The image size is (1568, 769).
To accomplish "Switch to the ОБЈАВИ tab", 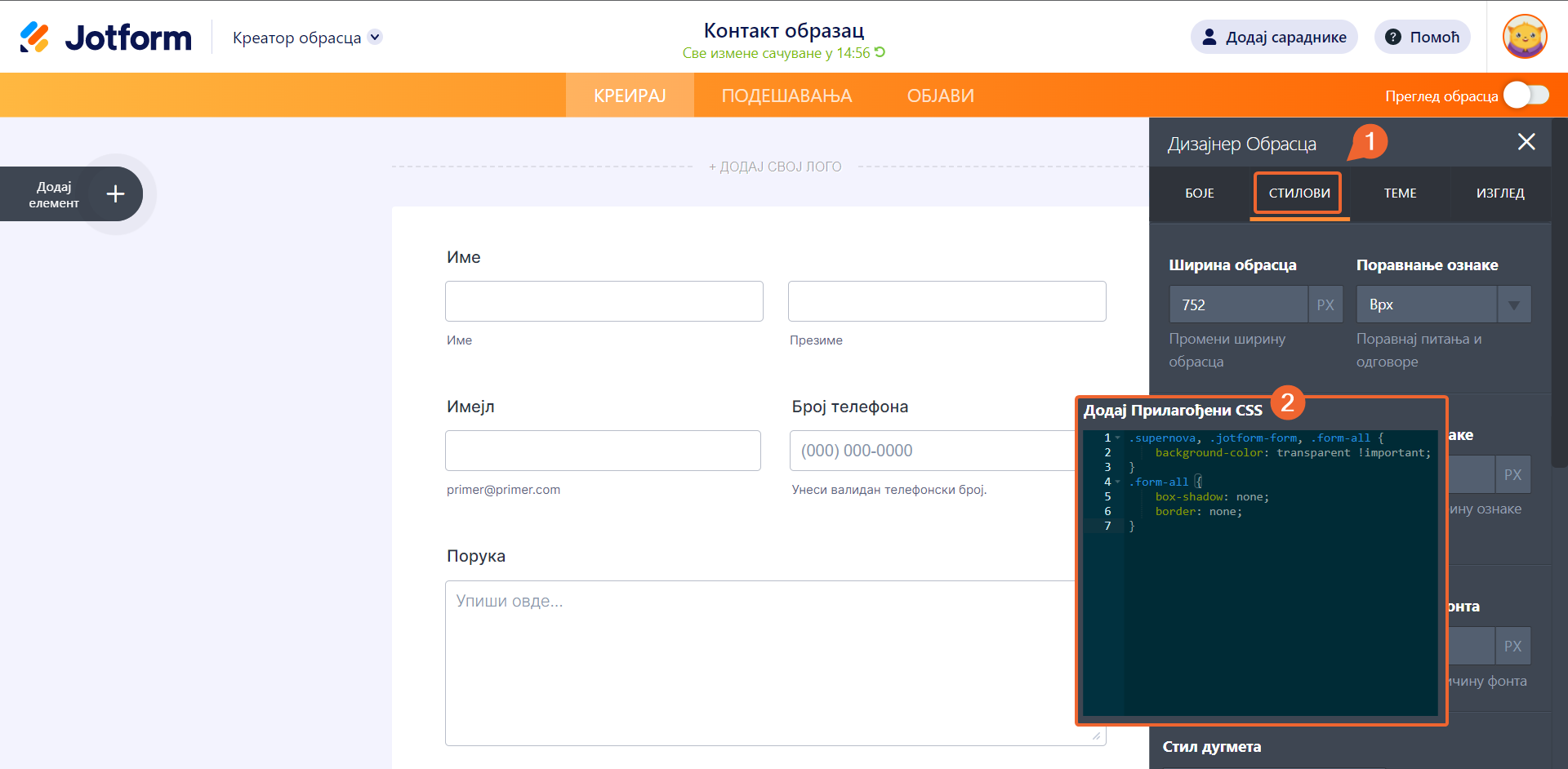I will pyautogui.click(x=940, y=96).
